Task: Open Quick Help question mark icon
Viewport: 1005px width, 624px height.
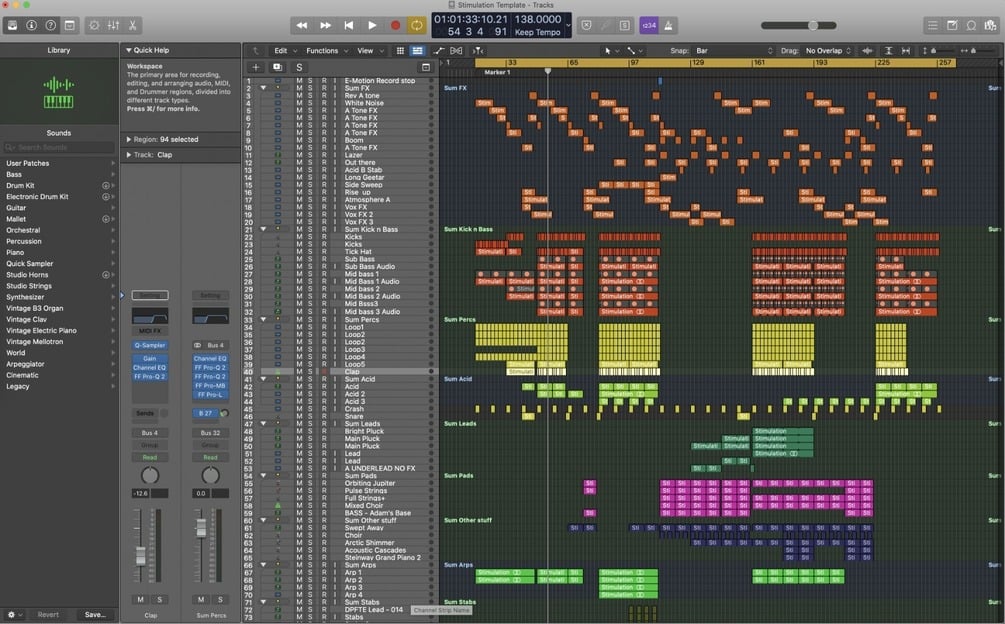Action: click(x=51, y=26)
